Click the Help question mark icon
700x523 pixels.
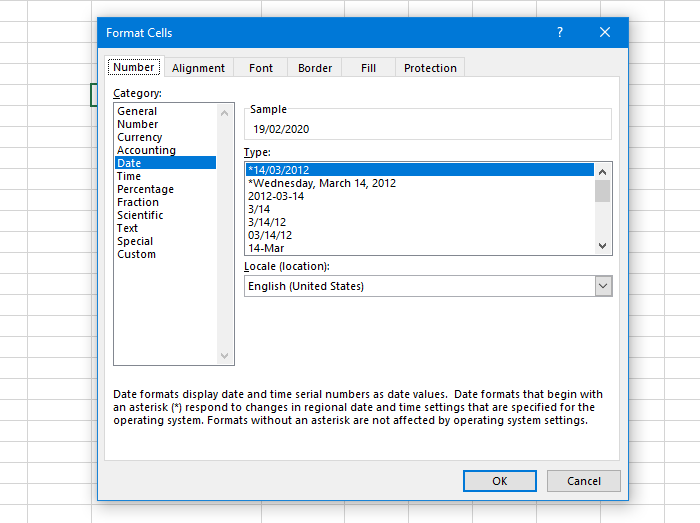coord(560,32)
